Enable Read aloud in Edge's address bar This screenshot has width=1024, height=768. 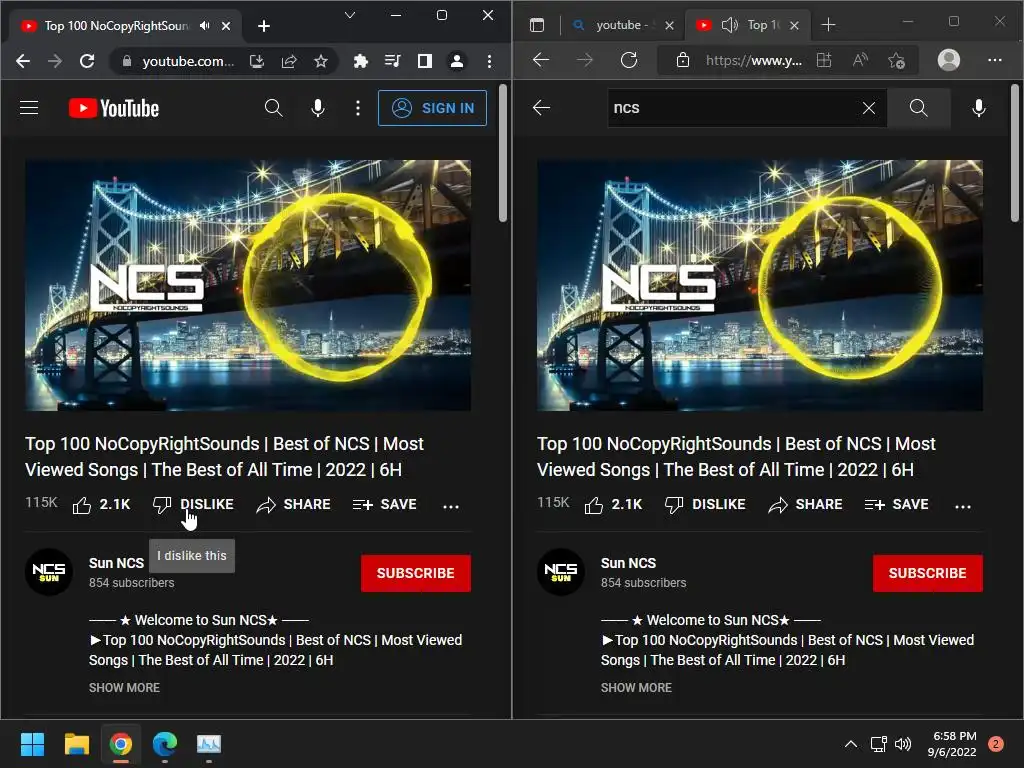(861, 61)
